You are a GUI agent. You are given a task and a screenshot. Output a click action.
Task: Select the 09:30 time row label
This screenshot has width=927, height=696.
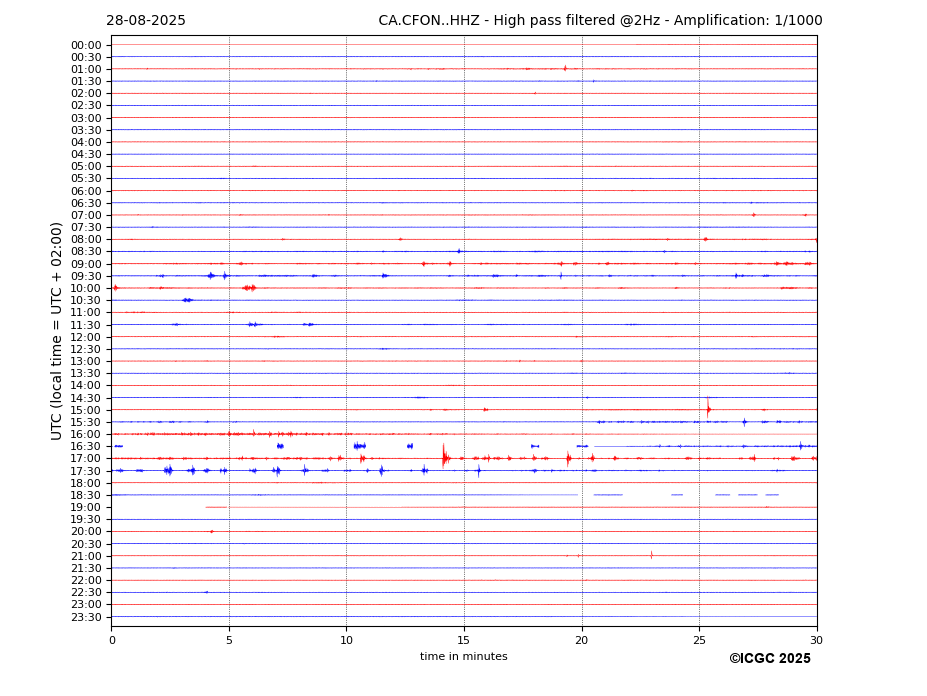coord(86,276)
